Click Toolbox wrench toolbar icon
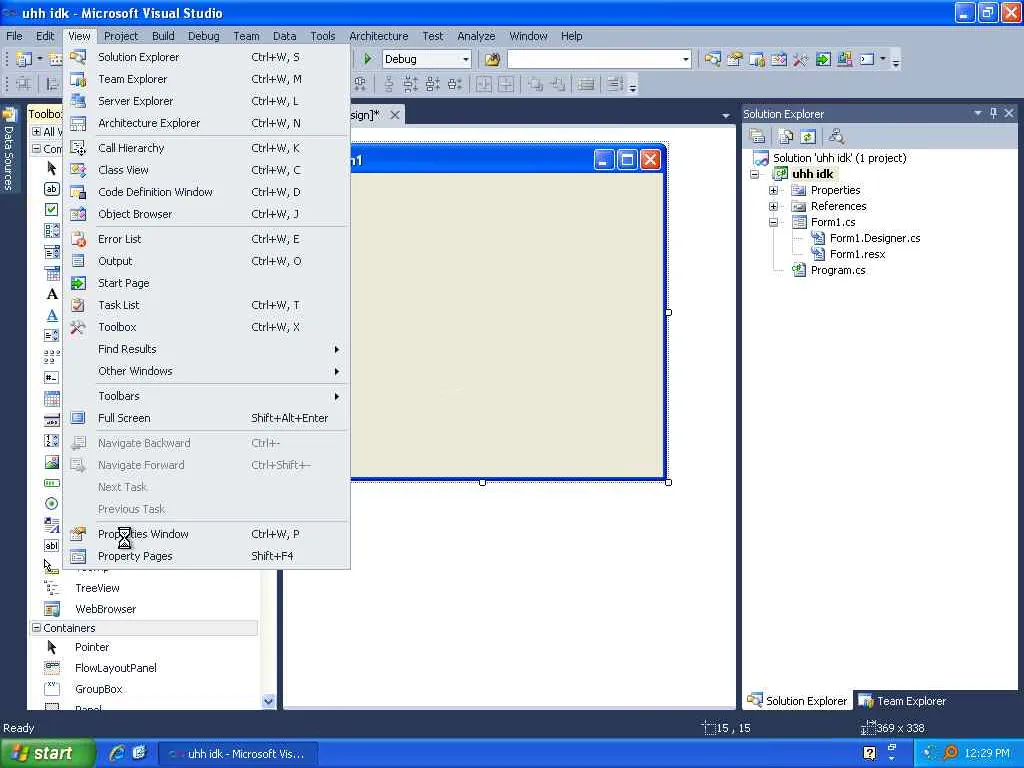The image size is (1024, 768). [801, 59]
